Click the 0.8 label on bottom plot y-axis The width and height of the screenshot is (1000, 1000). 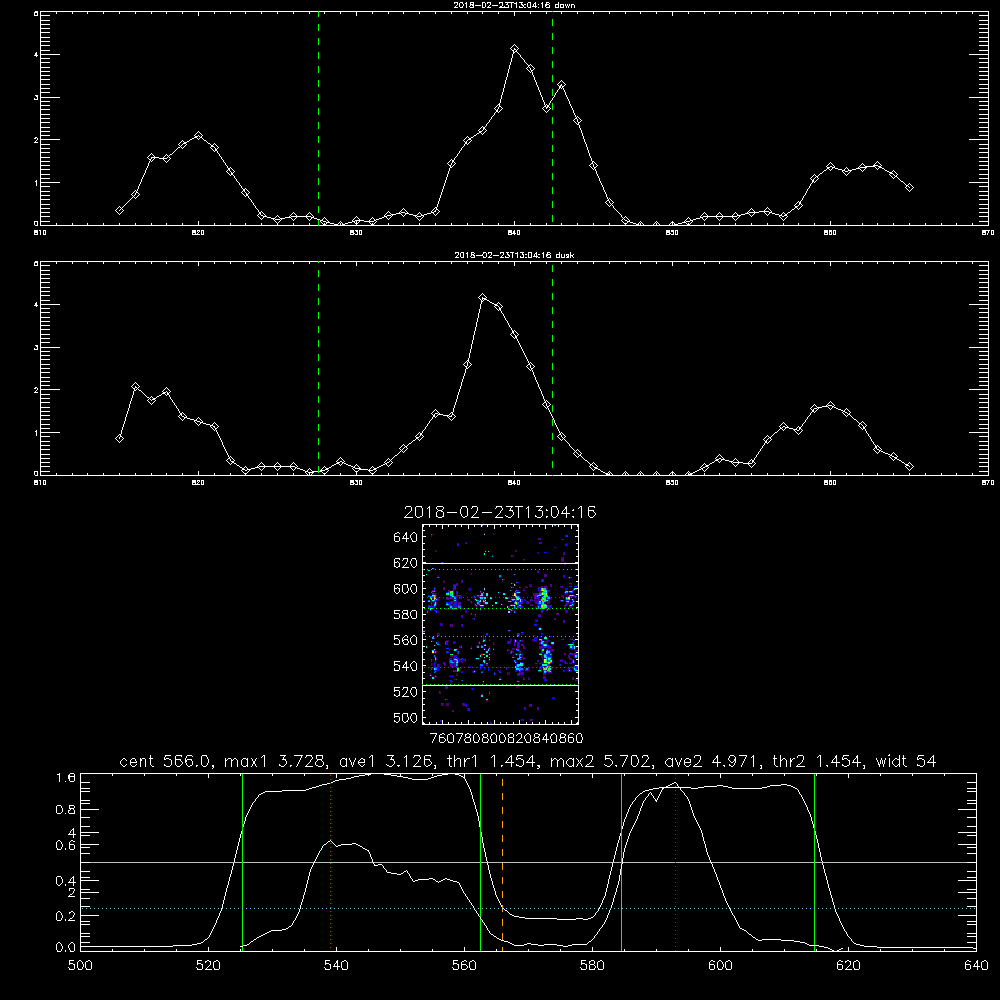[x=66, y=809]
